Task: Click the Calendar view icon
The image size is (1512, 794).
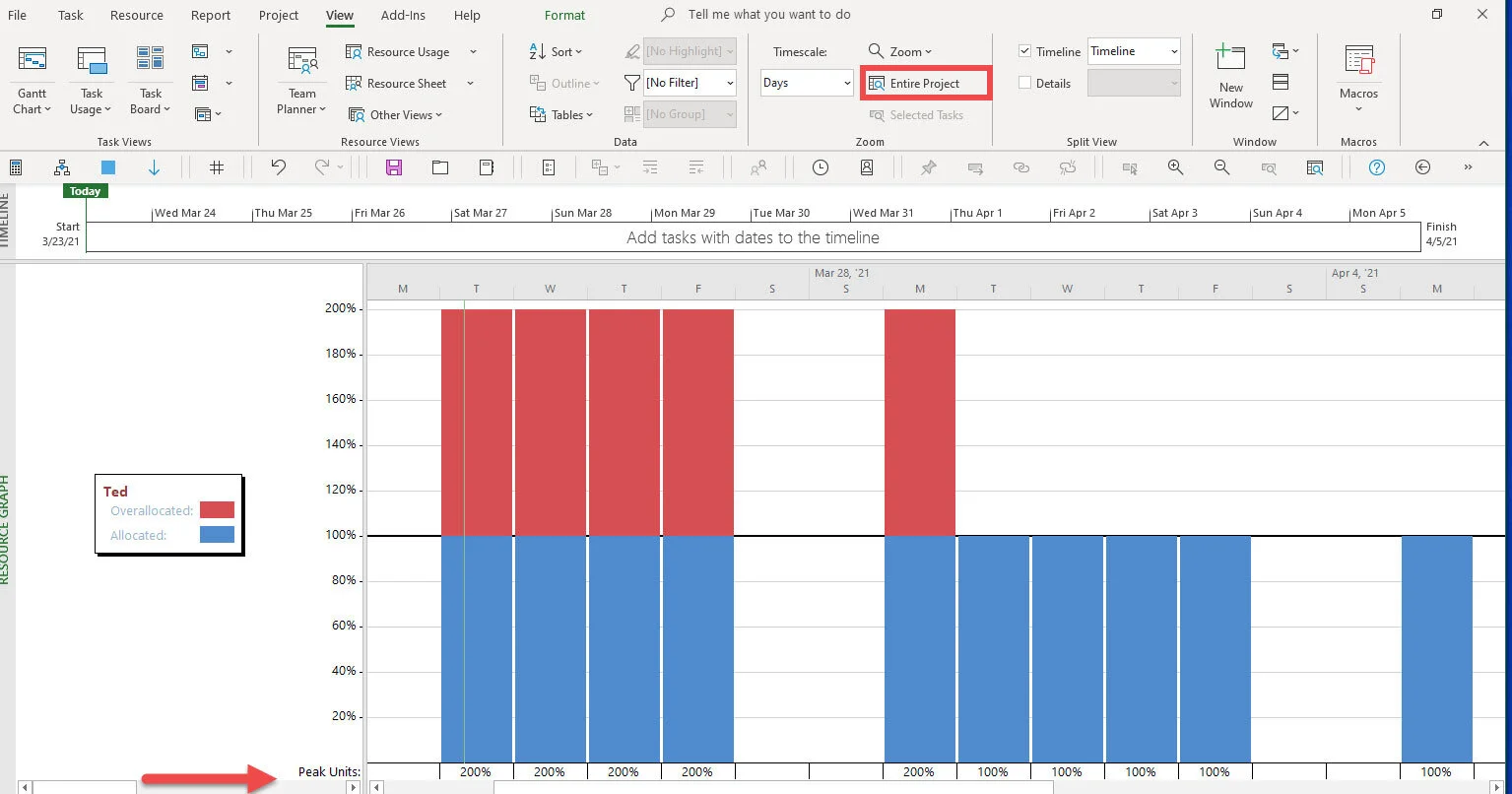Action: click(201, 83)
